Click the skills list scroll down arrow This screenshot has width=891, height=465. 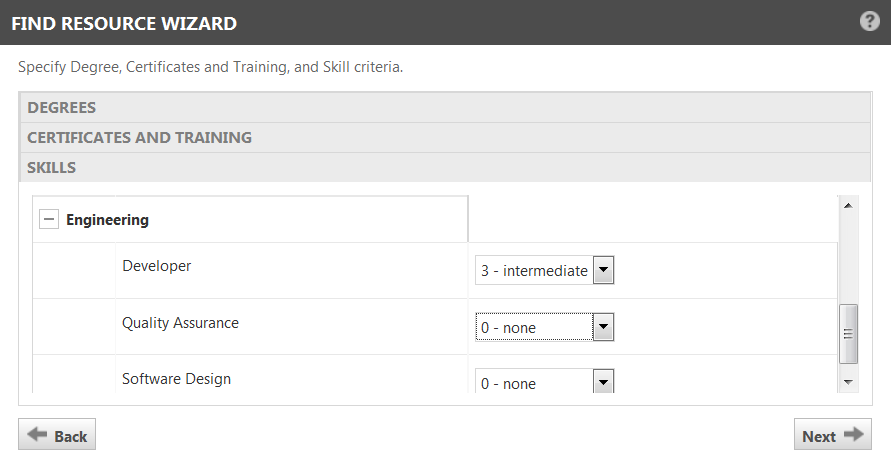coord(848,382)
